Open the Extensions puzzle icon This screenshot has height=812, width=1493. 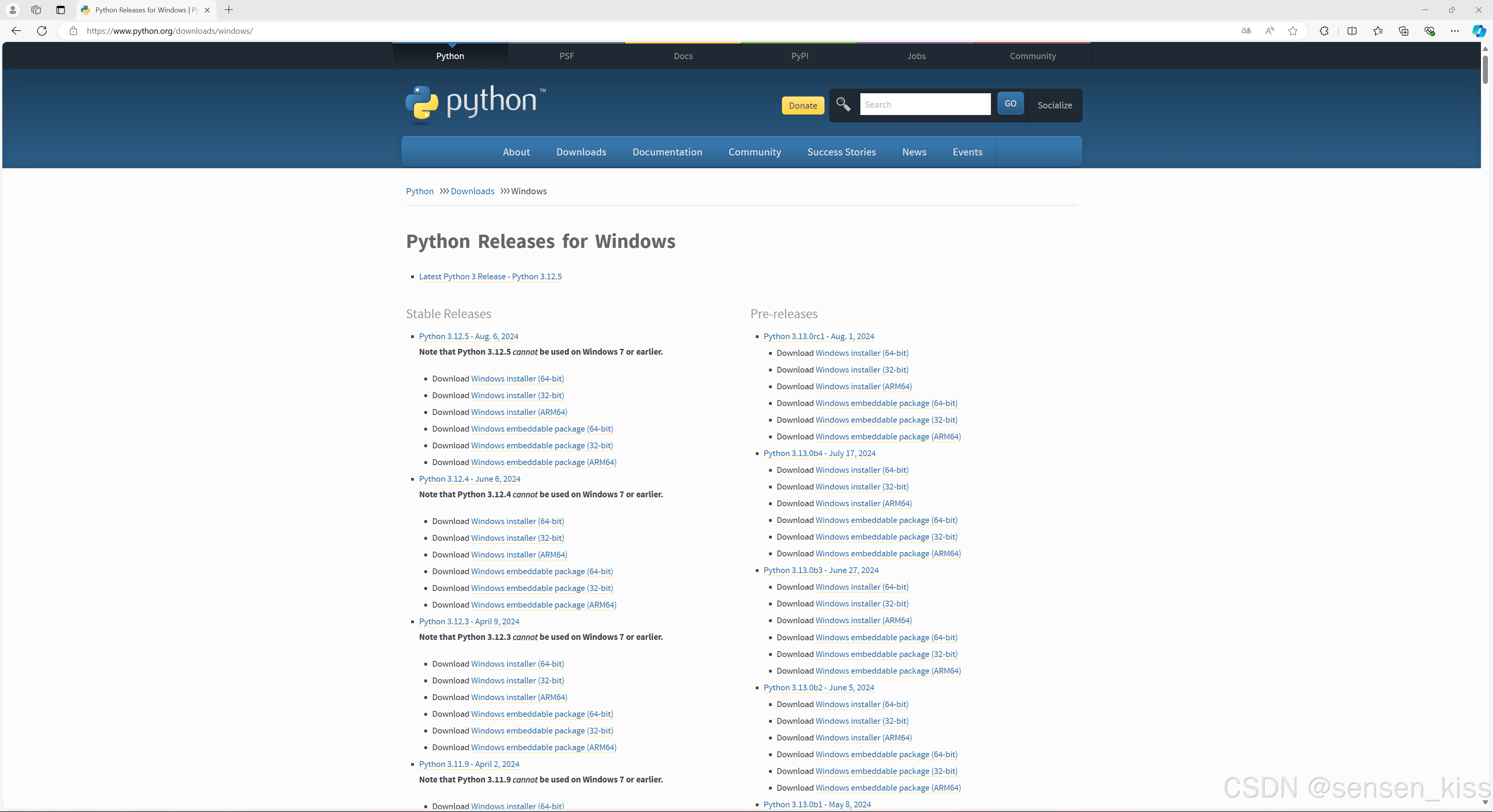[x=1324, y=31]
